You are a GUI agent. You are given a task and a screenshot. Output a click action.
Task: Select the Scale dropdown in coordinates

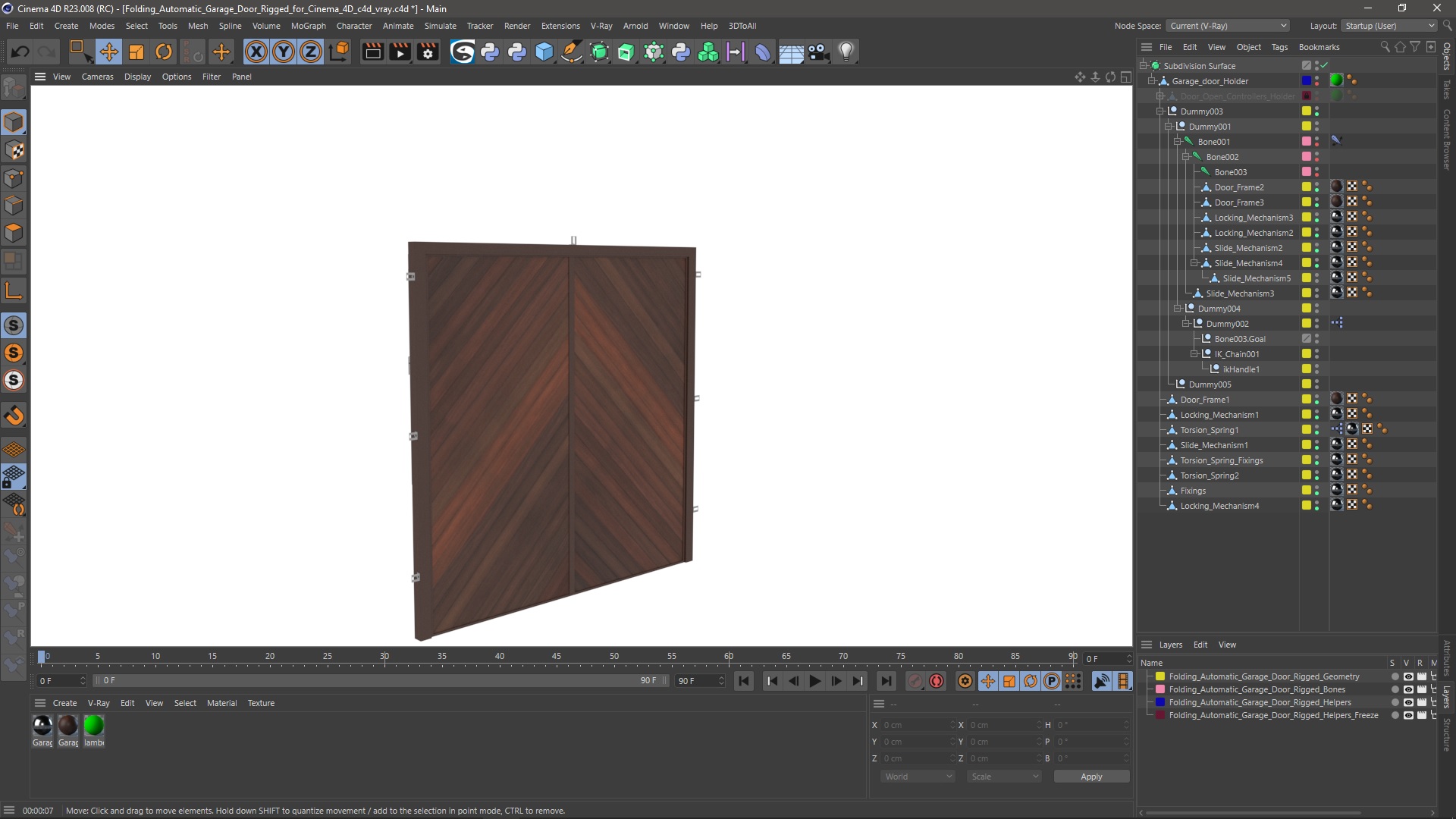click(x=1000, y=776)
